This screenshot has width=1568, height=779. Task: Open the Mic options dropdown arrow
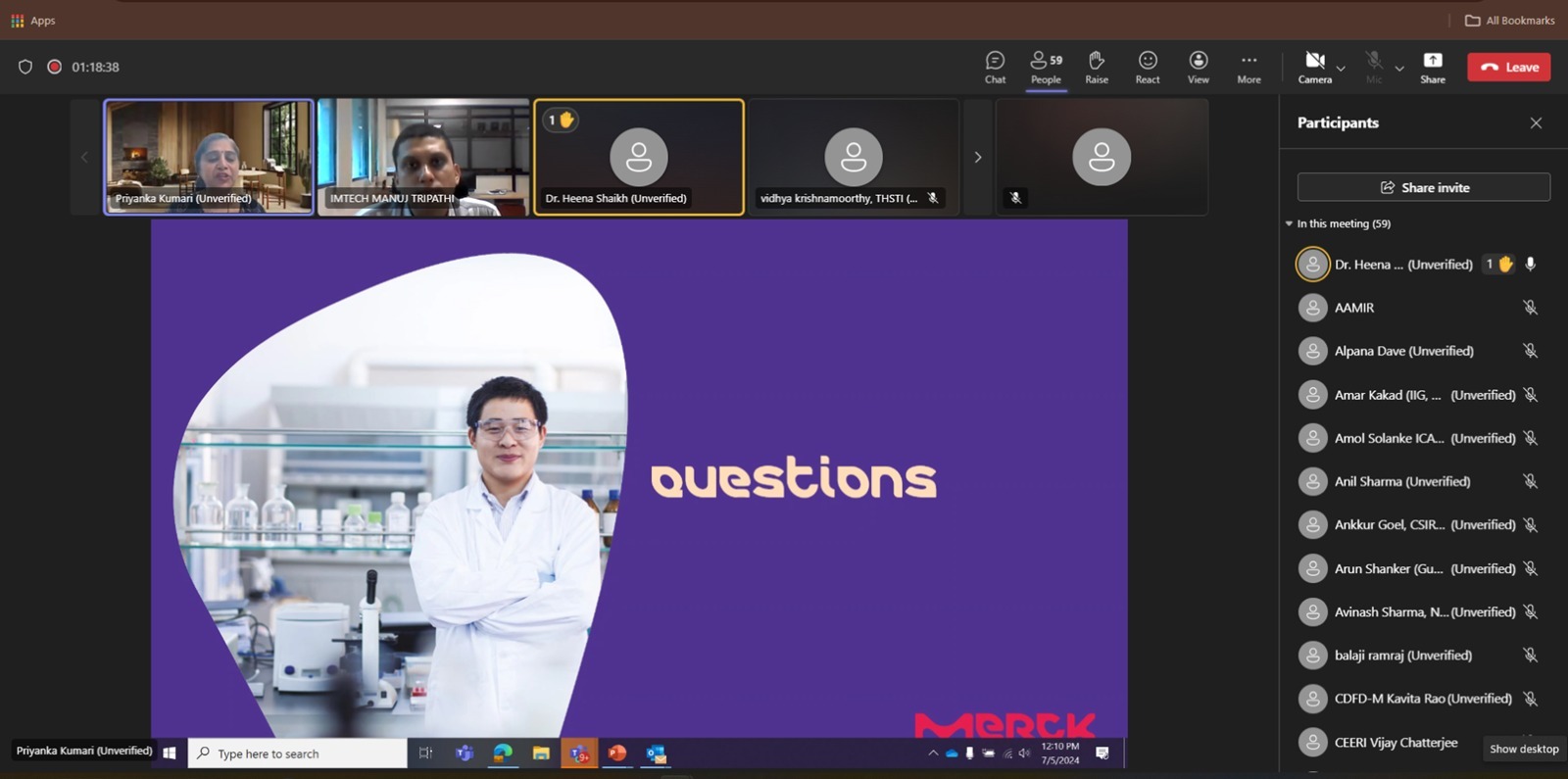[x=1399, y=69]
